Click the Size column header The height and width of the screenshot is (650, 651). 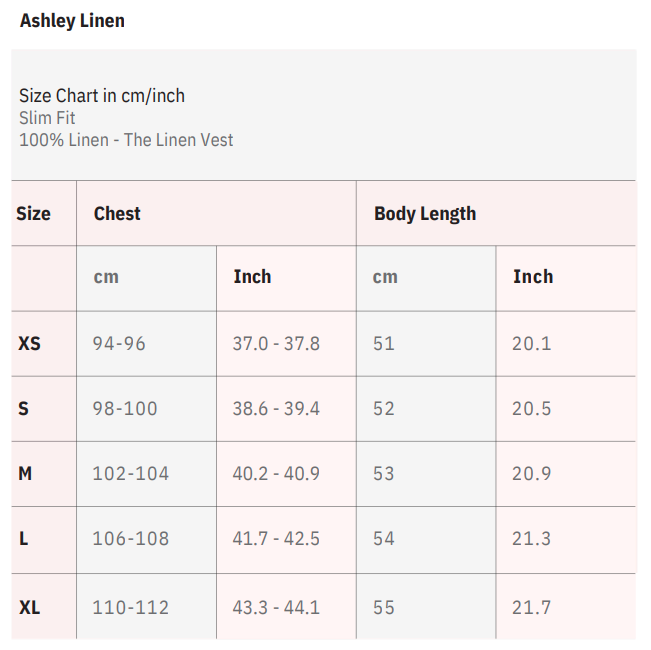point(33,214)
